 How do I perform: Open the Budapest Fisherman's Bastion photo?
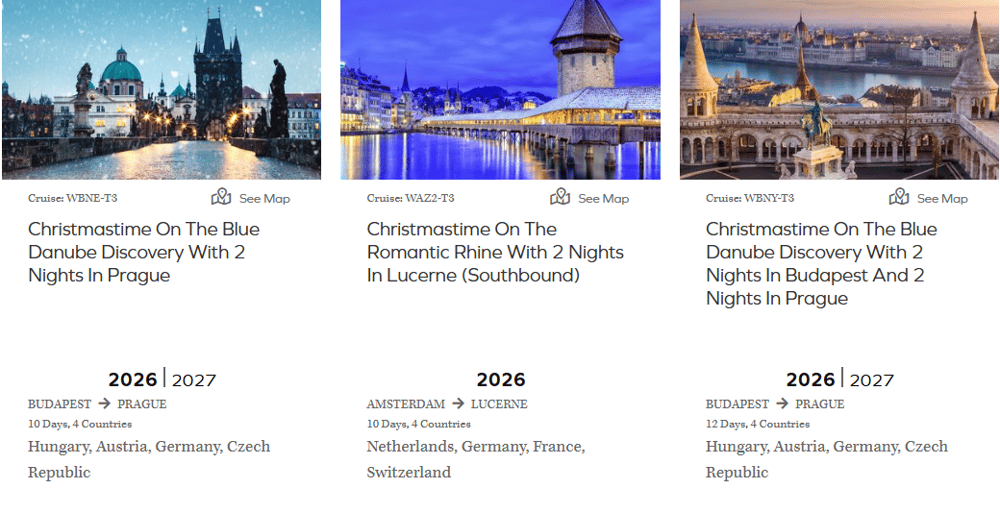point(839,90)
